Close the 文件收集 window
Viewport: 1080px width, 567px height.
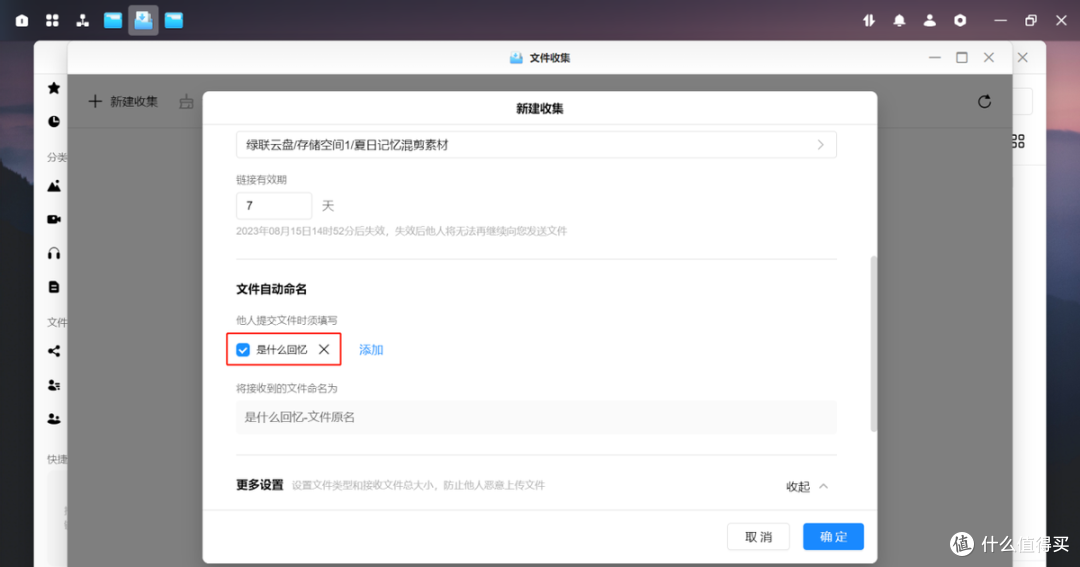coord(988,58)
